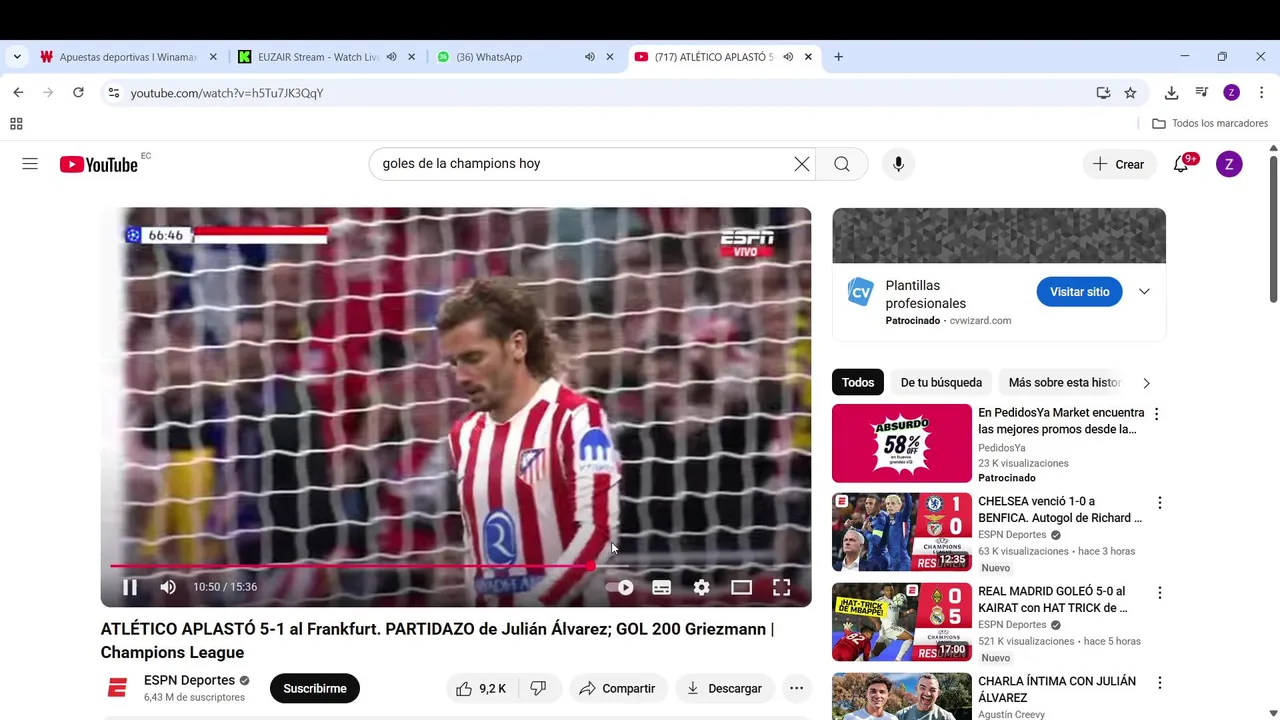The height and width of the screenshot is (720, 1280).
Task: Download the video with Descargar
Action: (724, 688)
